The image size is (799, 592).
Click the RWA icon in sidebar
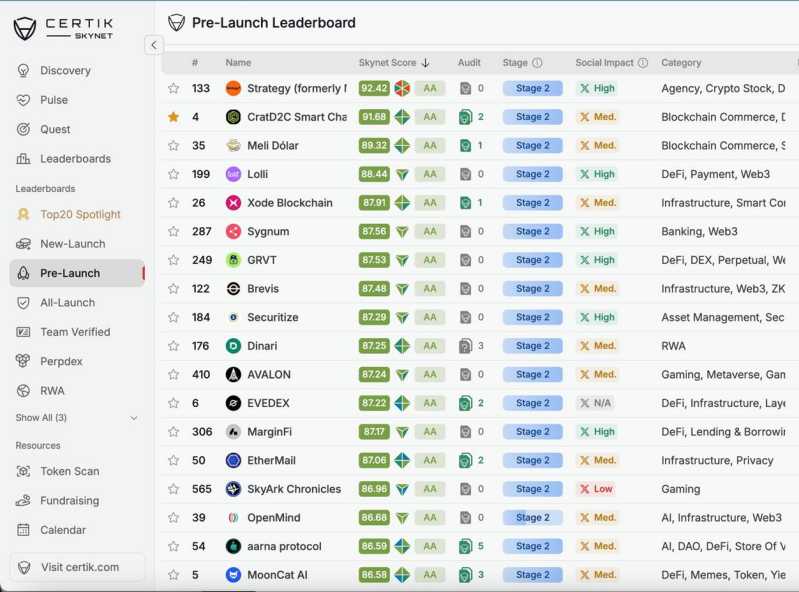(23, 391)
